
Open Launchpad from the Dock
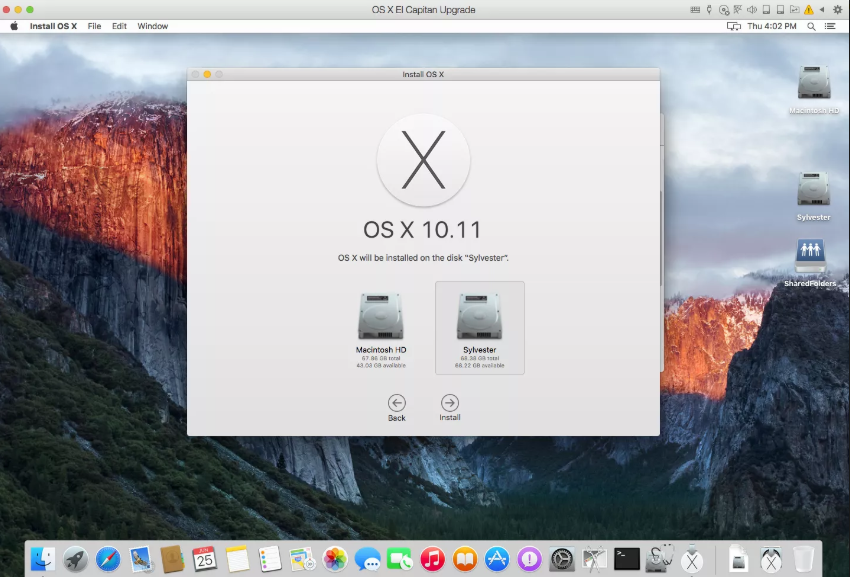75,559
